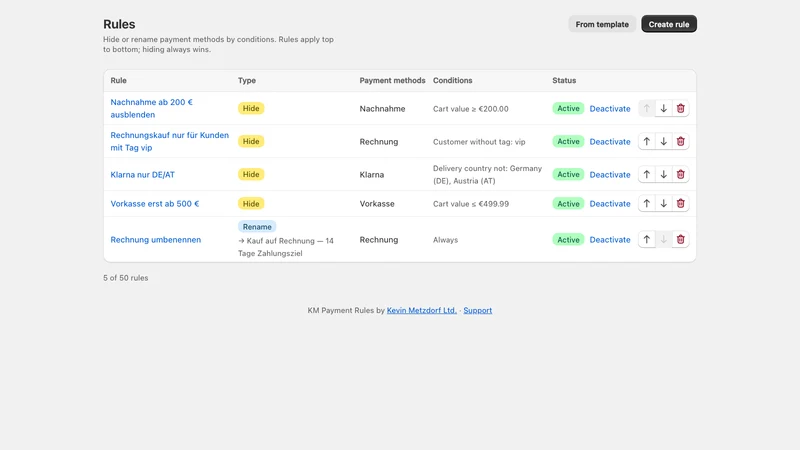Select the Payment methods column header
Image resolution: width=800 pixels, height=450 pixels.
392,81
